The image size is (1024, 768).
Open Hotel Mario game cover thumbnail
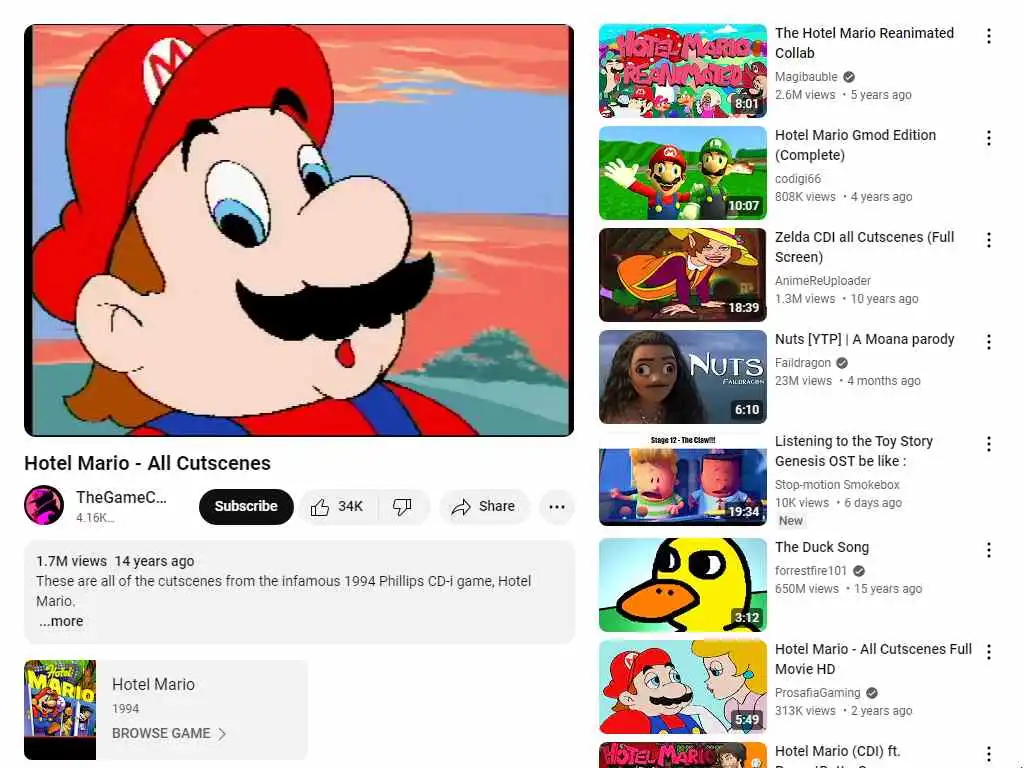click(x=60, y=709)
